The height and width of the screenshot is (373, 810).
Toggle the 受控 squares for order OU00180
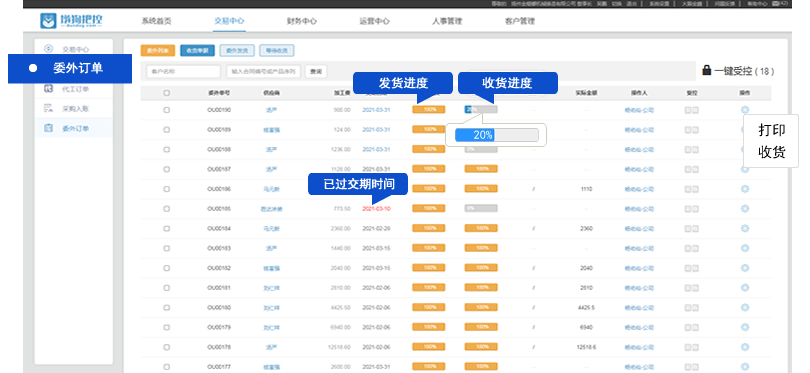pyautogui.click(x=691, y=308)
